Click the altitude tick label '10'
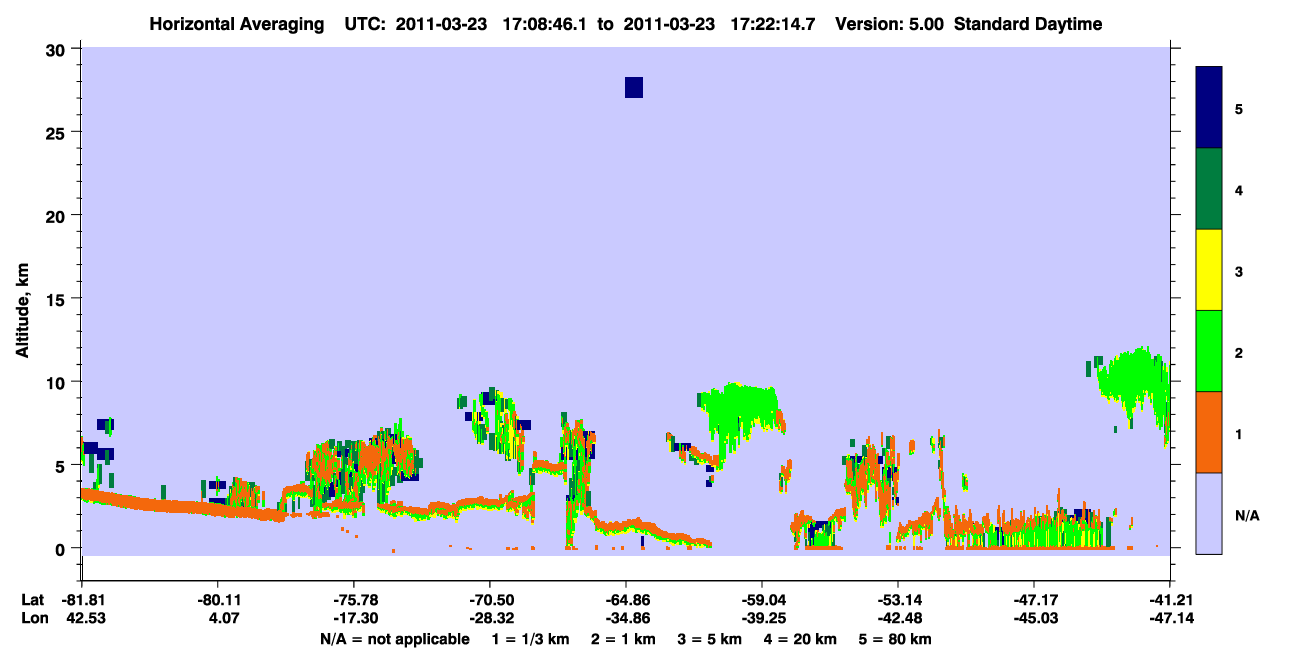The image size is (1300, 667). (57, 382)
